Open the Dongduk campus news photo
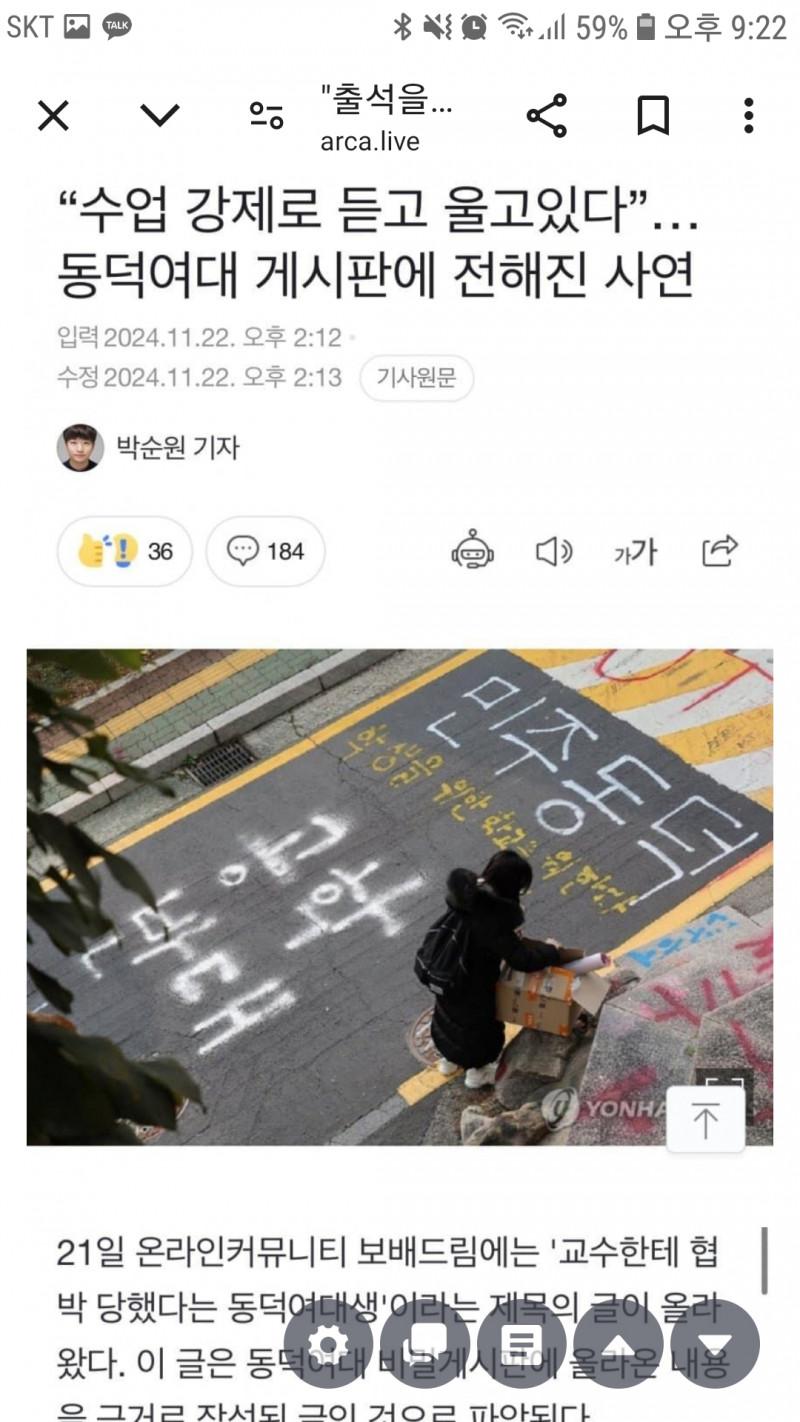The image size is (800, 1422). 400,897
